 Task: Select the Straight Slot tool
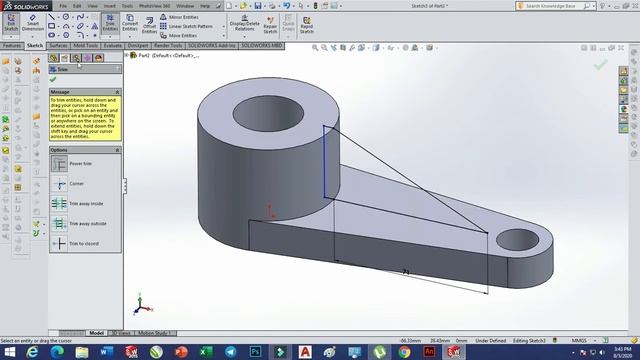coord(52,36)
